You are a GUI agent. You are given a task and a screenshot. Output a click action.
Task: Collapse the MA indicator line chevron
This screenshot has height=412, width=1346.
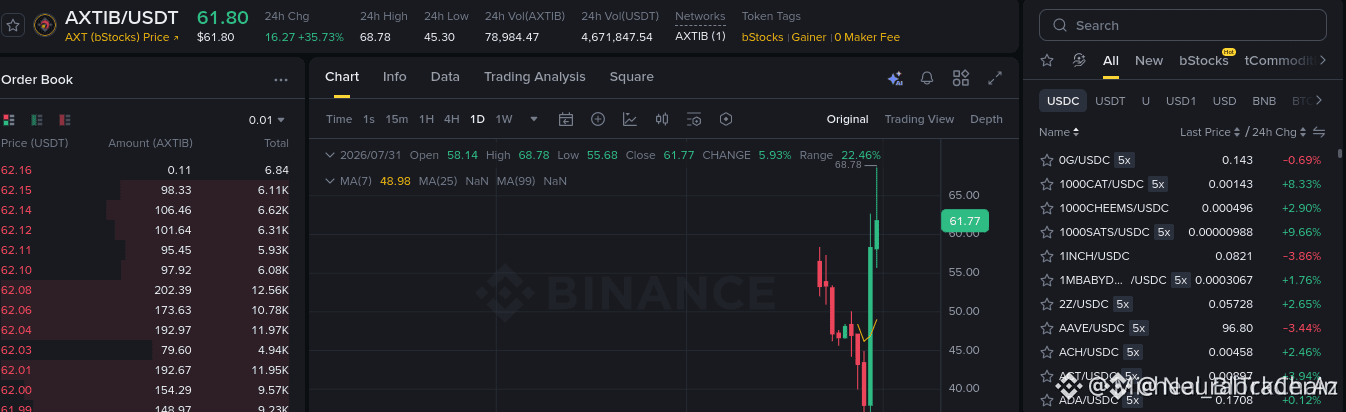(x=330, y=181)
